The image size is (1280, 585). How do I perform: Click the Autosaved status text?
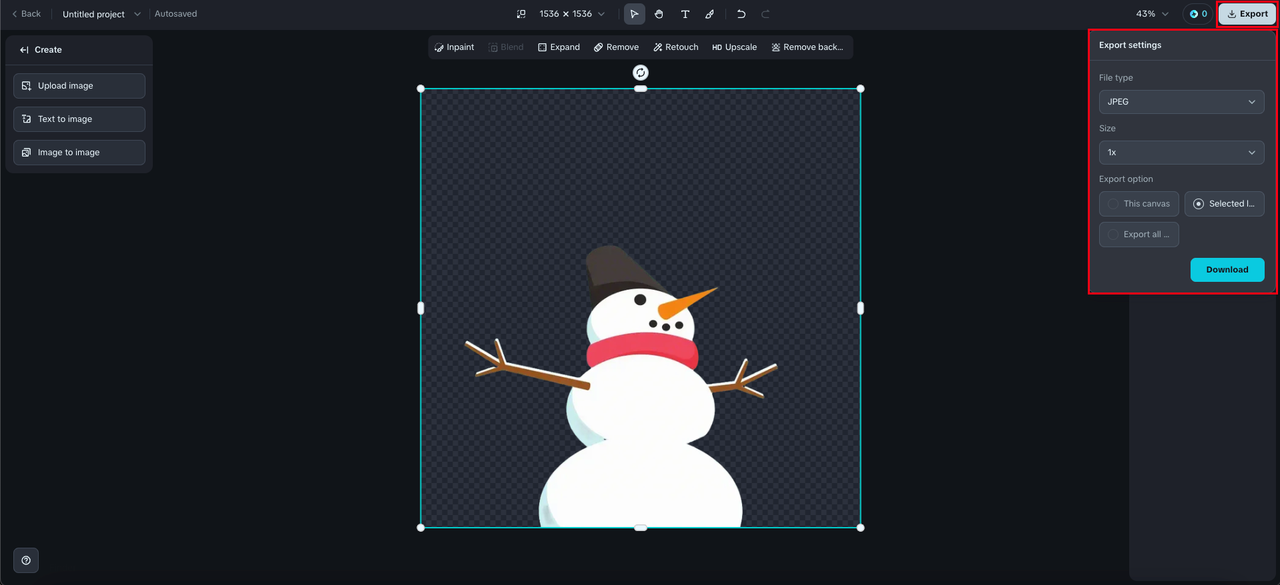pos(176,14)
